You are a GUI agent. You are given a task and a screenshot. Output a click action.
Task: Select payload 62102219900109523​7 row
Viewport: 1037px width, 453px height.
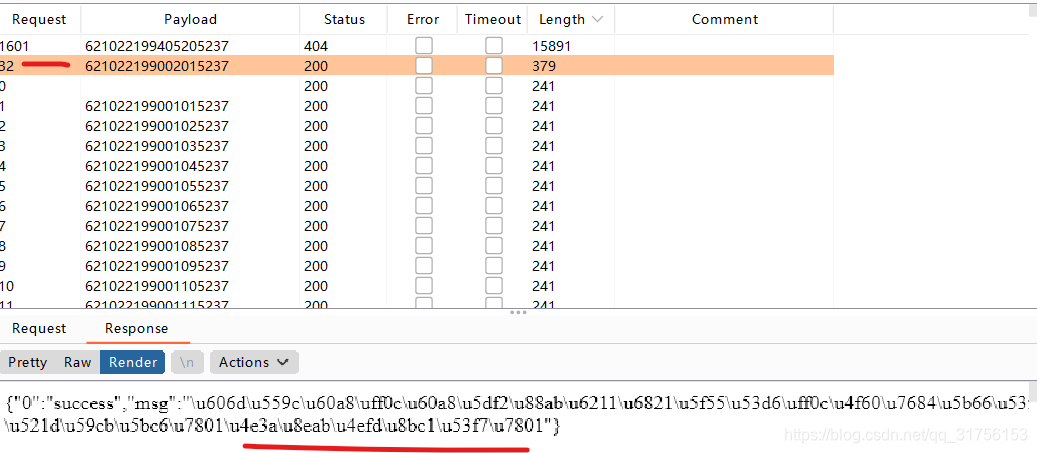[417, 266]
